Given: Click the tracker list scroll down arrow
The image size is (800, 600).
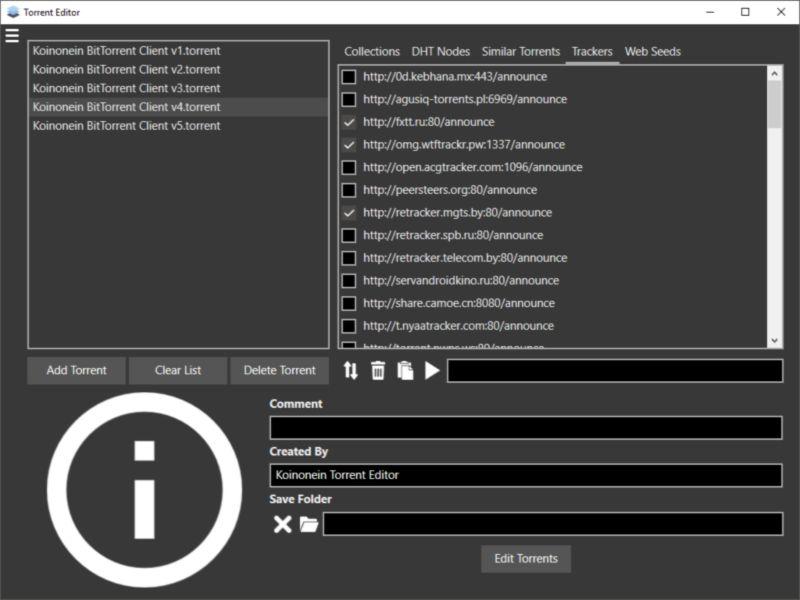Looking at the screenshot, I should tap(774, 340).
